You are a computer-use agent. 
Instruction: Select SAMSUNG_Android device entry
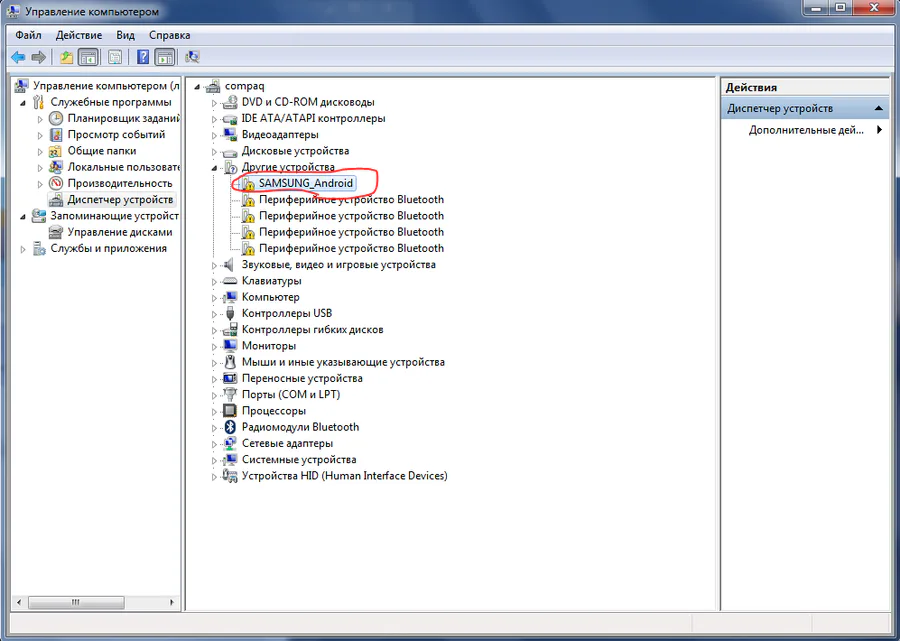[306, 184]
